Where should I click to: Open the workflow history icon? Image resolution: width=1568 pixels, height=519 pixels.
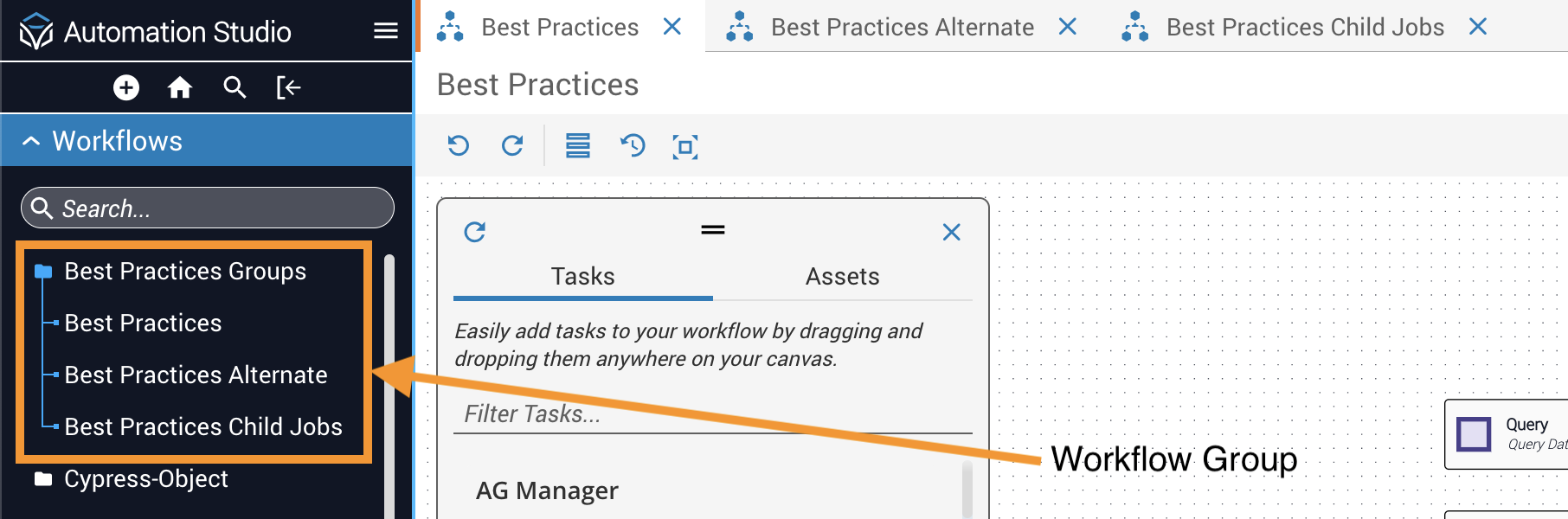tap(633, 146)
